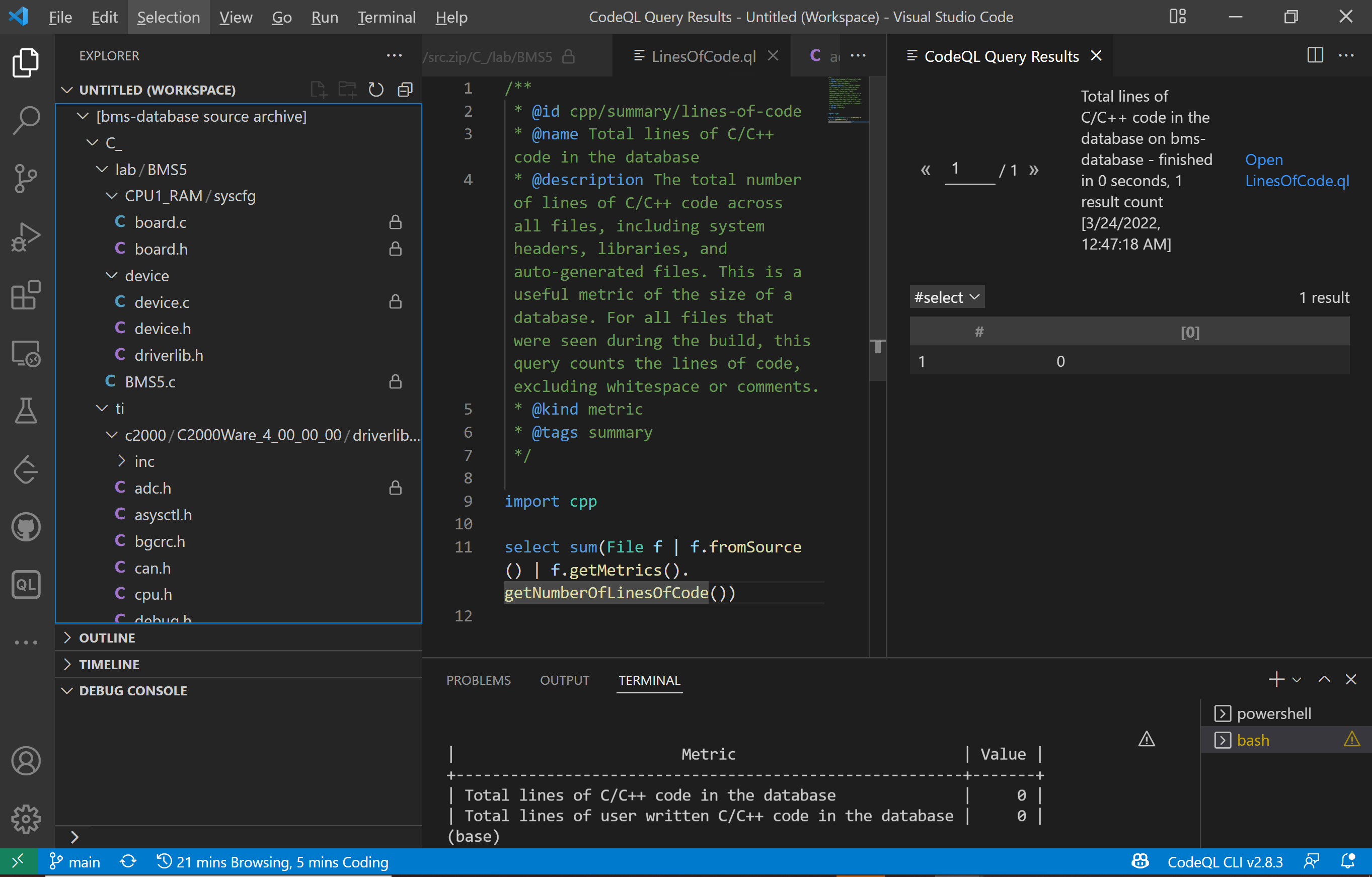Collapse all folders in Explorer

click(x=405, y=90)
